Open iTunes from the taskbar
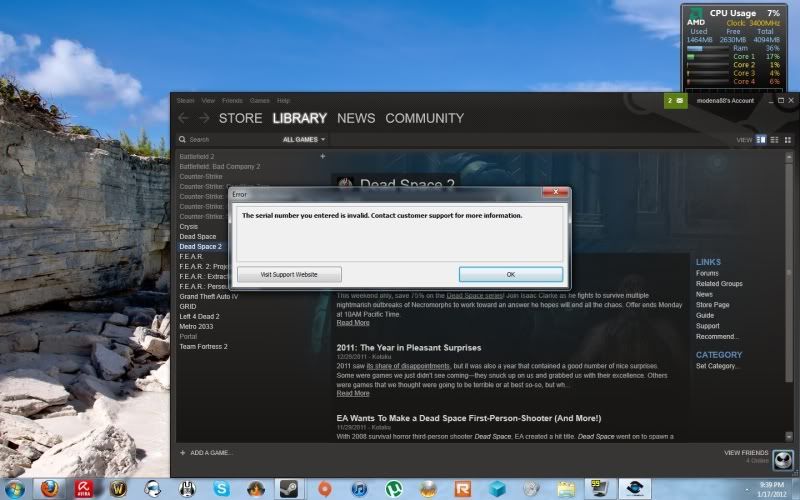 tap(359, 489)
